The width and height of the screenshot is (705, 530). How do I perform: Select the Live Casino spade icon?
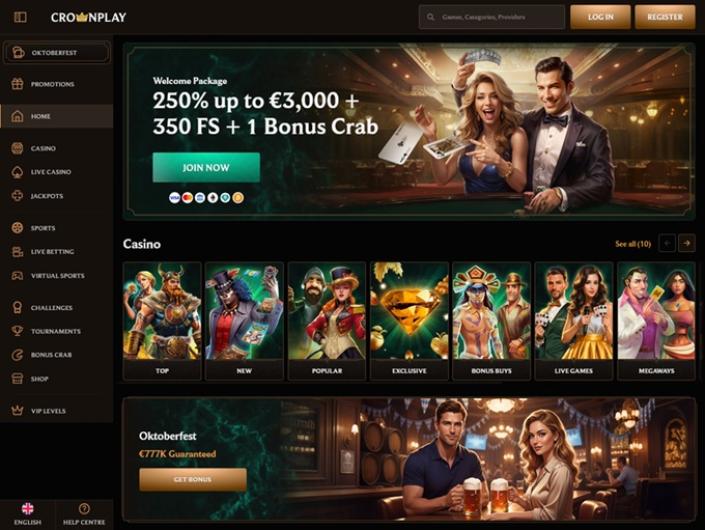click(x=18, y=172)
